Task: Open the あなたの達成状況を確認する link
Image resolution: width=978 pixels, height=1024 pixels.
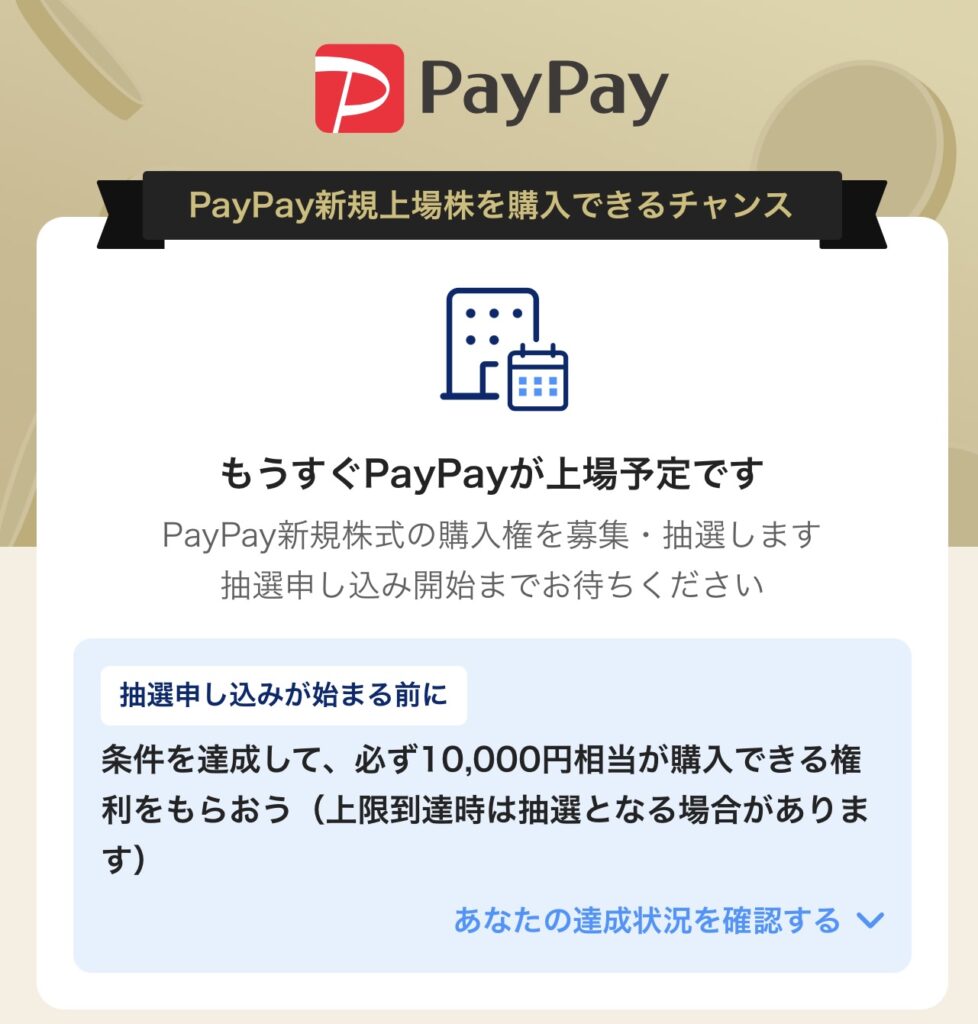Action: (647, 920)
